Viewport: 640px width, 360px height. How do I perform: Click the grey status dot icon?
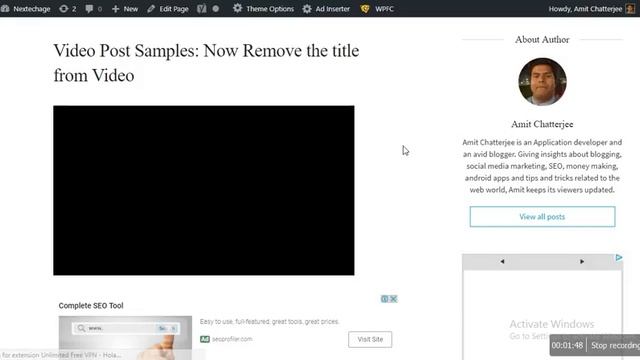(x=216, y=9)
